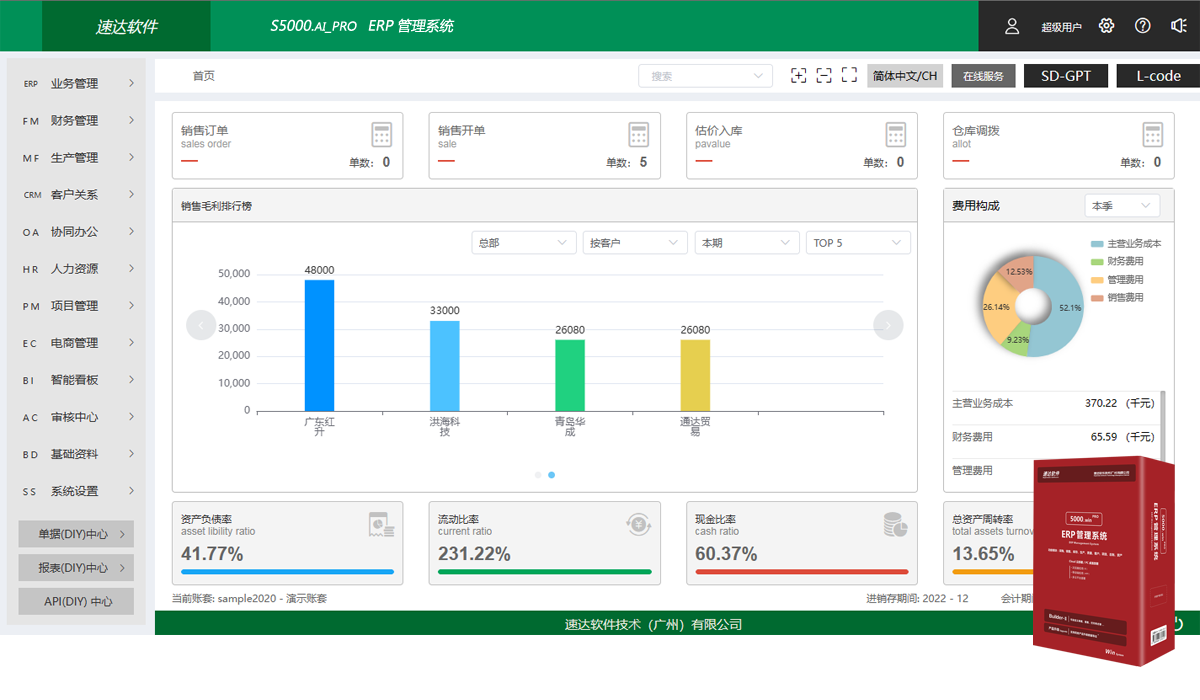Open the 本季 expense period dropdown
Viewport: 1200px width, 700px height.
[x=1122, y=206]
